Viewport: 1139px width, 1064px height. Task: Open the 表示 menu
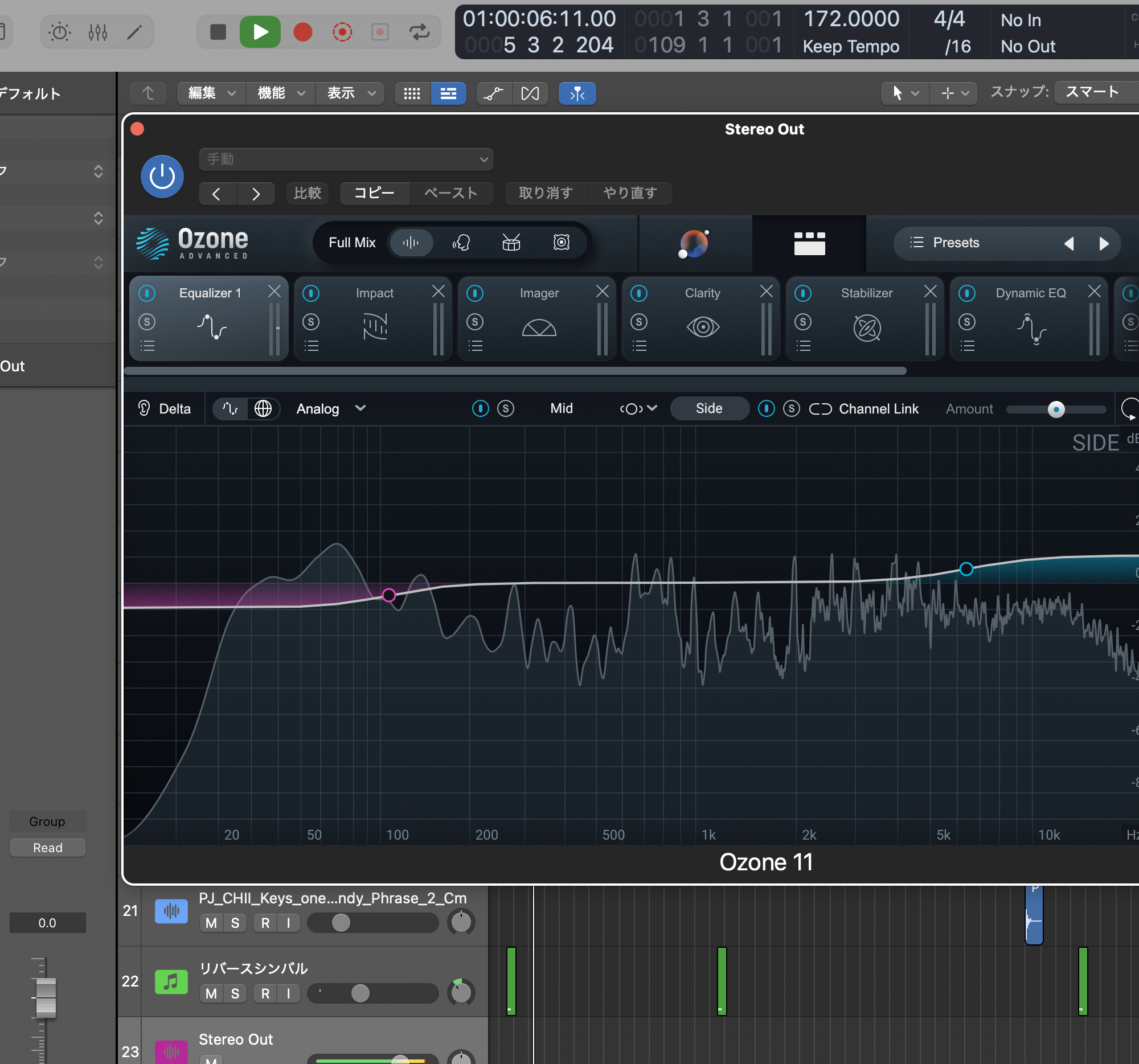(350, 93)
